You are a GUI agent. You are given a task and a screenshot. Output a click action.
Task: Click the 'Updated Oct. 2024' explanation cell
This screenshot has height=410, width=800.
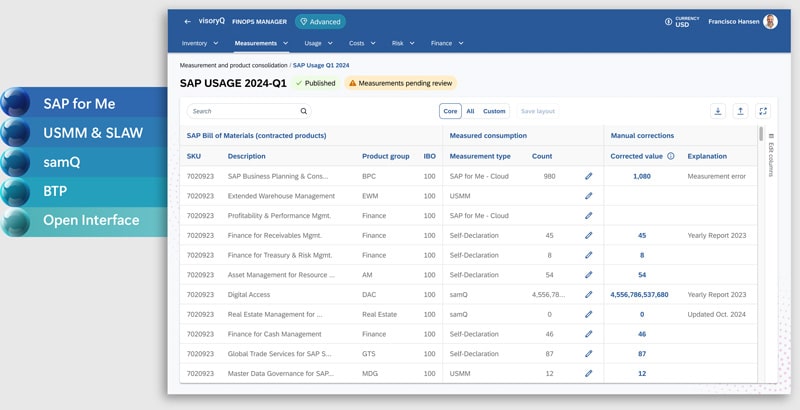click(x=716, y=314)
